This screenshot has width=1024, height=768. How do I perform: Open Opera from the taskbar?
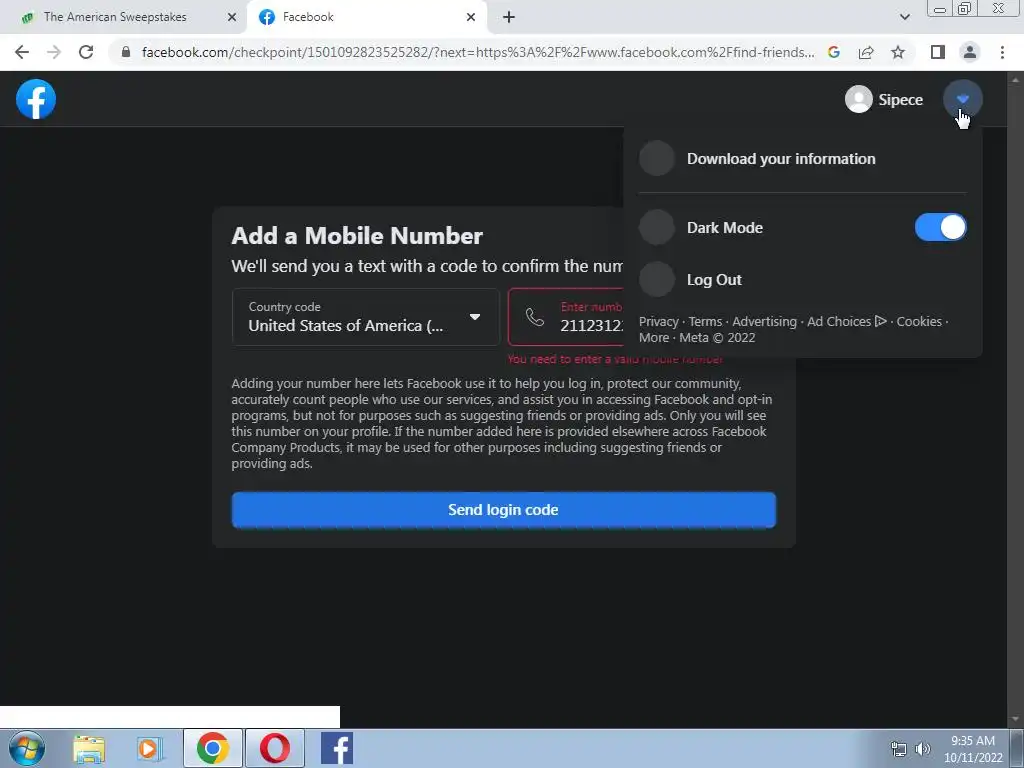click(275, 748)
